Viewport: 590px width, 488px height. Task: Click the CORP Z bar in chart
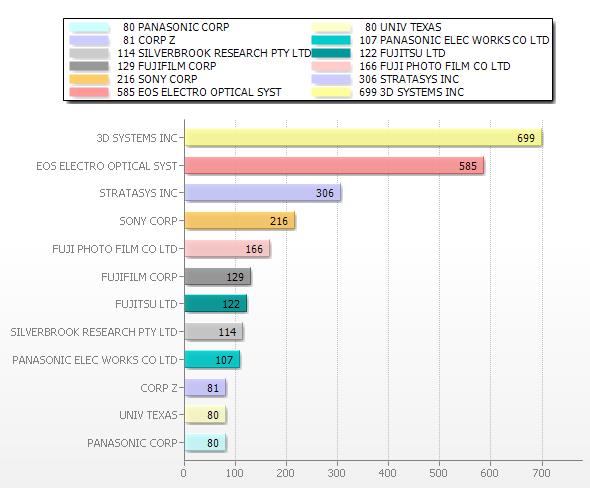[205, 388]
